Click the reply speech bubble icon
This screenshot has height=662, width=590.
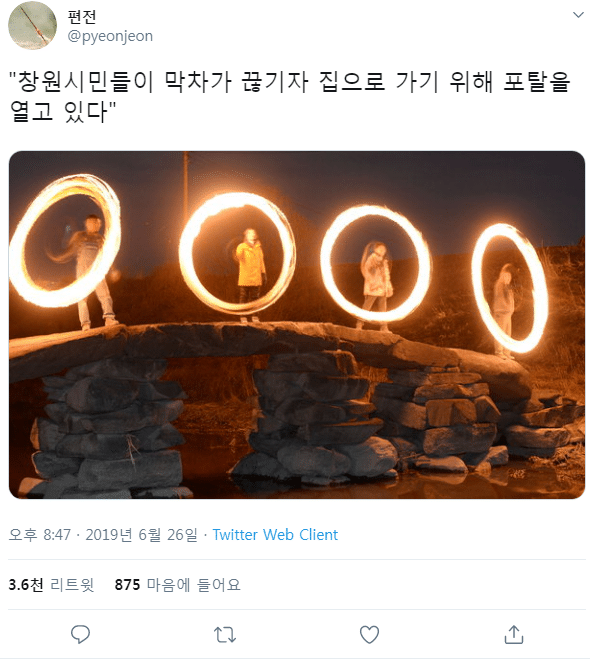(x=80, y=635)
